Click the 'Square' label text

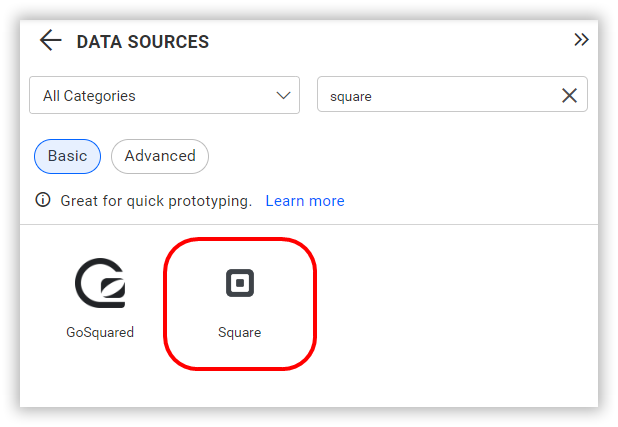pos(240,332)
